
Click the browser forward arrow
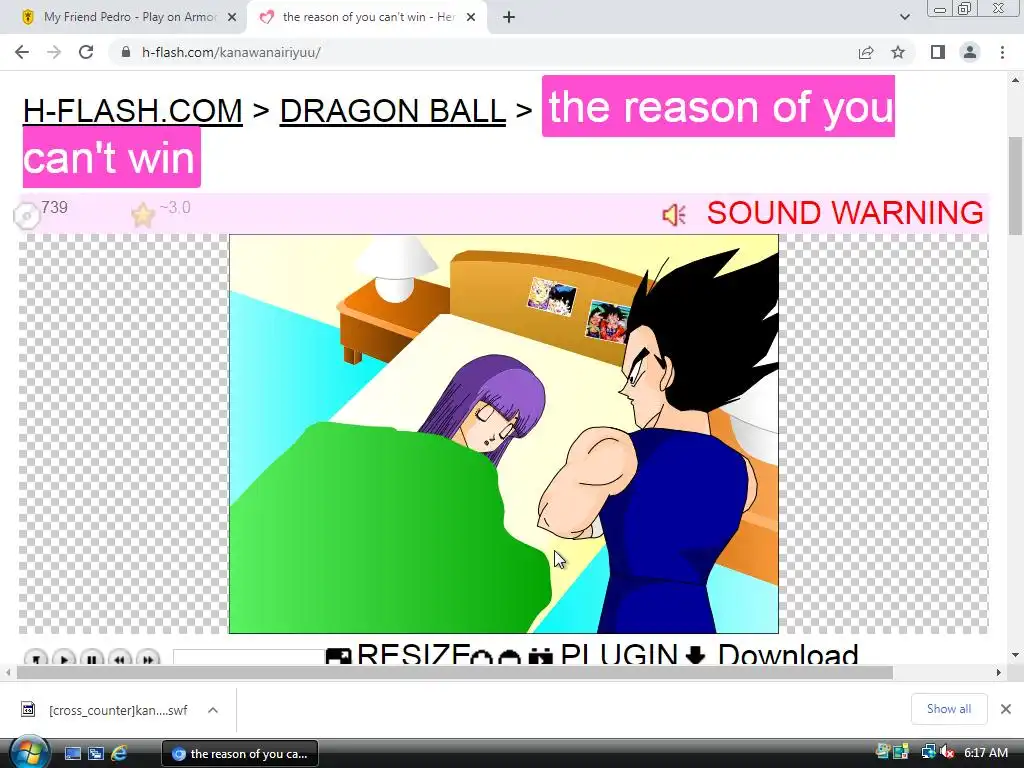coord(54,52)
